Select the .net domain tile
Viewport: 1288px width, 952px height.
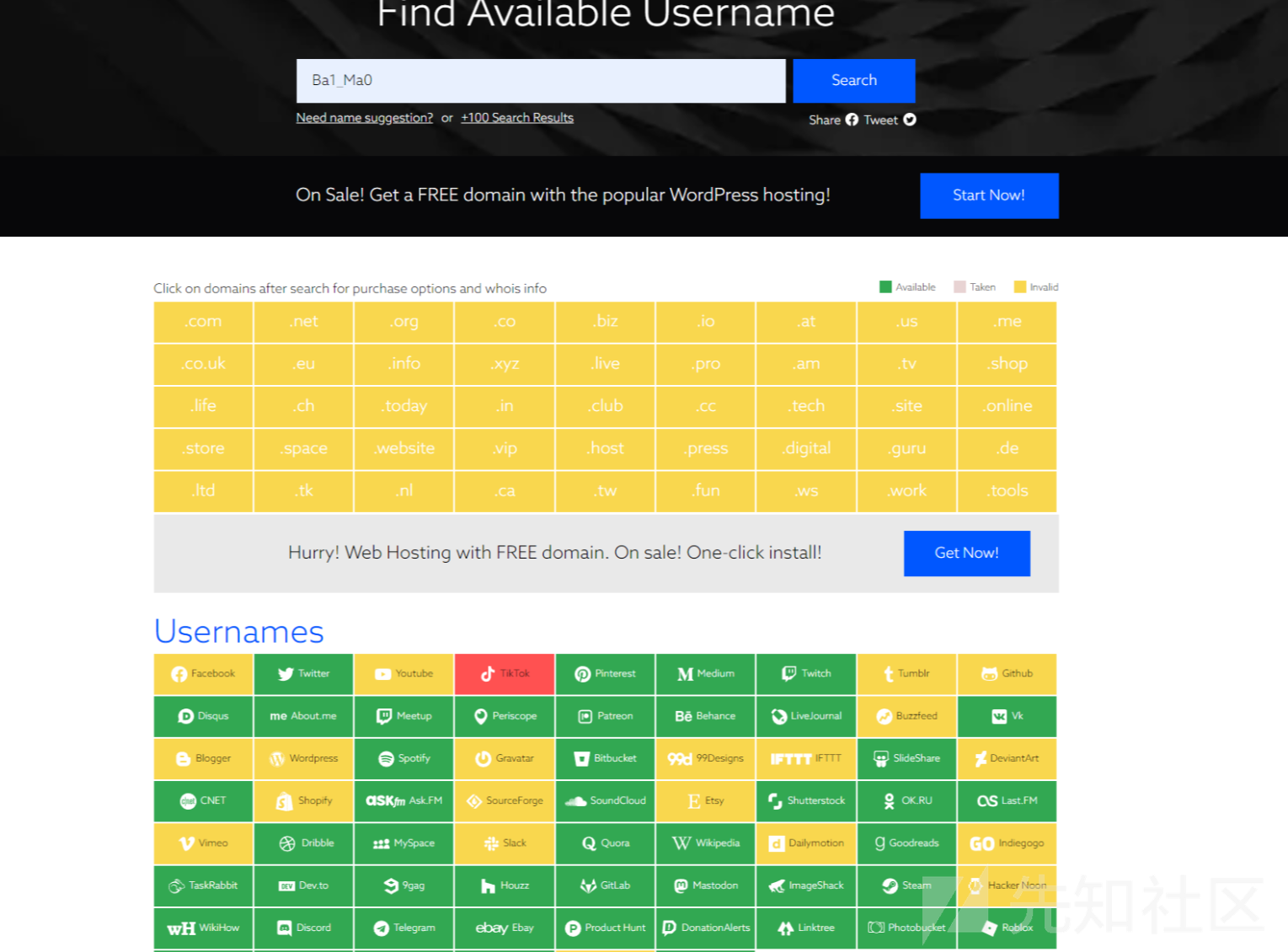point(304,322)
